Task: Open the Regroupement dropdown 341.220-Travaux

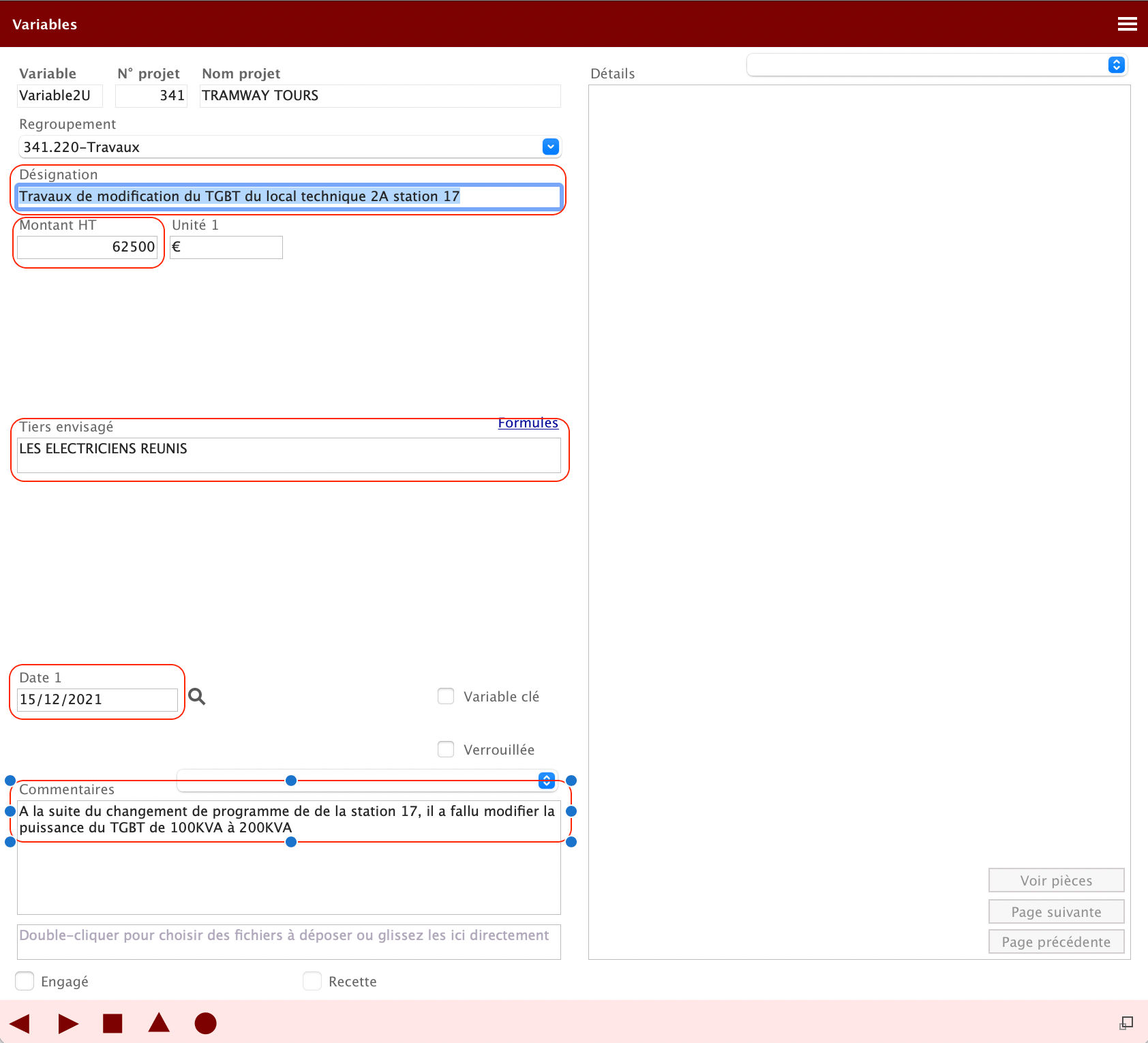Action: click(290, 147)
